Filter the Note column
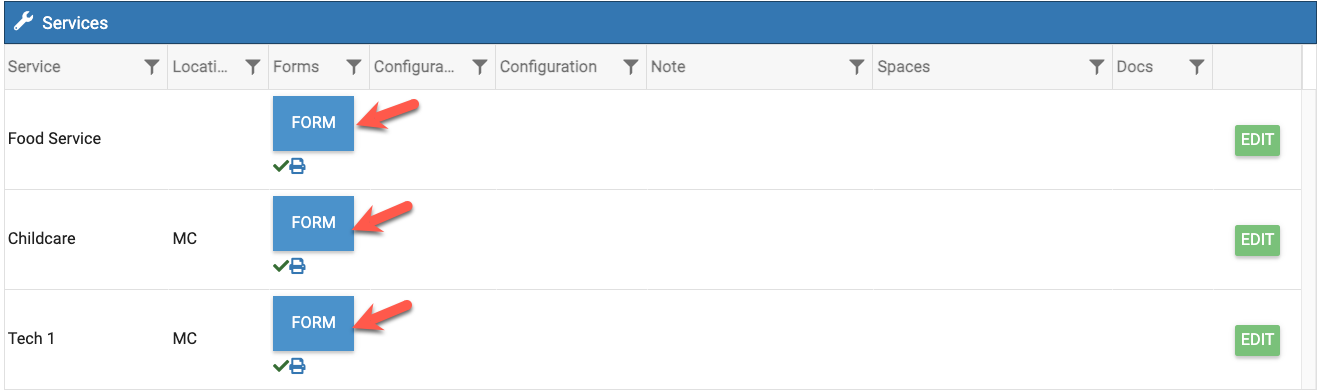Viewport: 1320px width, 392px height. point(857,67)
